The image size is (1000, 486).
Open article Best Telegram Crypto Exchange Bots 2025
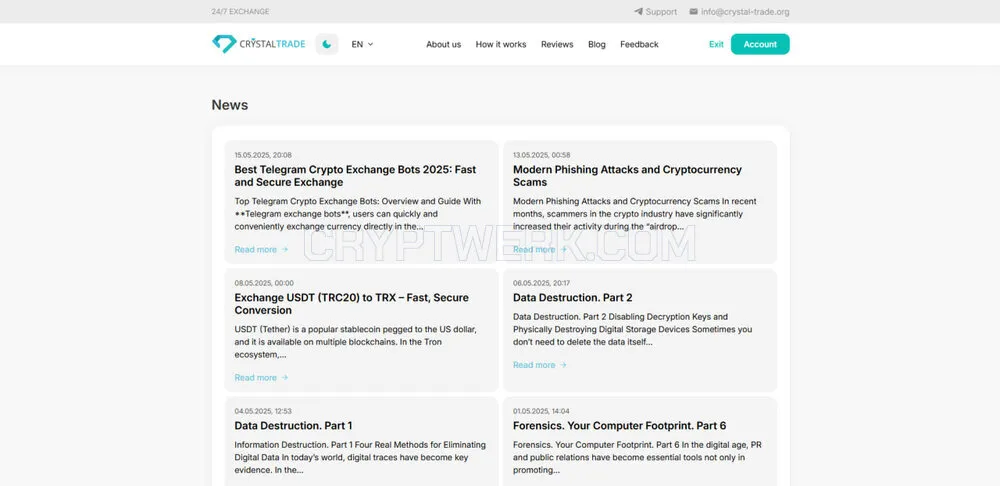355,176
